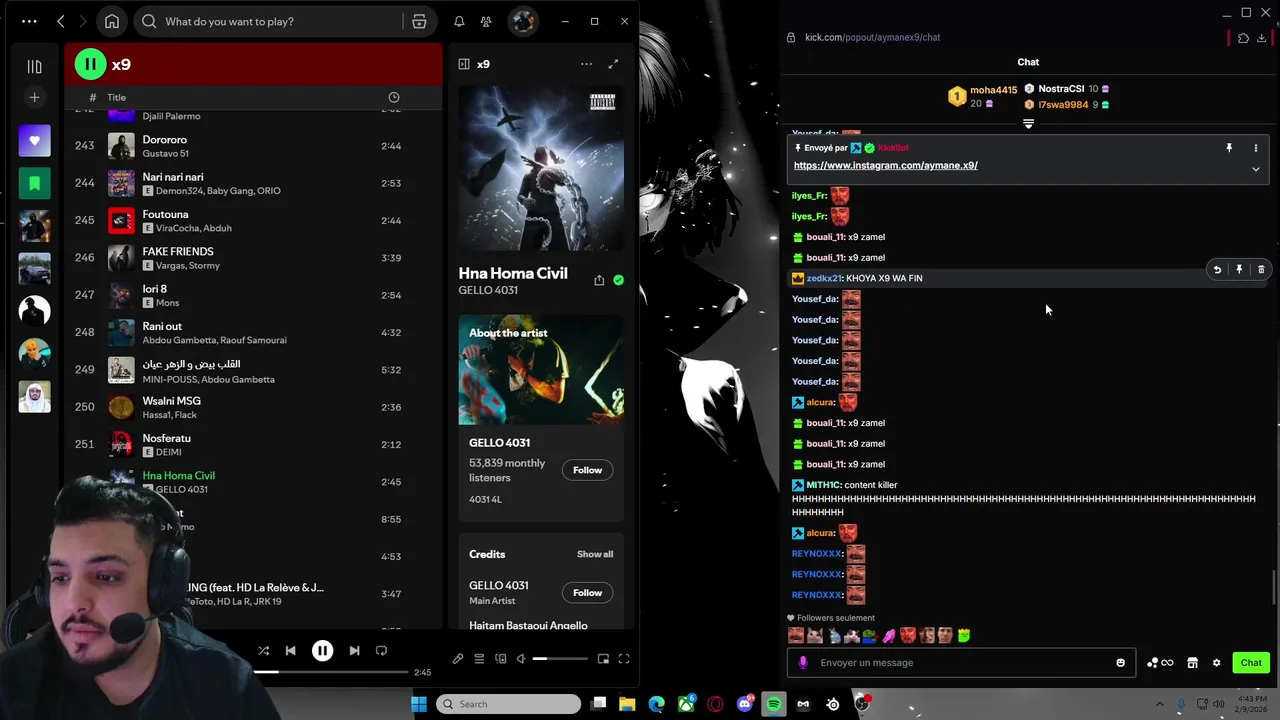The image size is (1280, 720).
Task: Skip to next track
Action: [354, 651]
